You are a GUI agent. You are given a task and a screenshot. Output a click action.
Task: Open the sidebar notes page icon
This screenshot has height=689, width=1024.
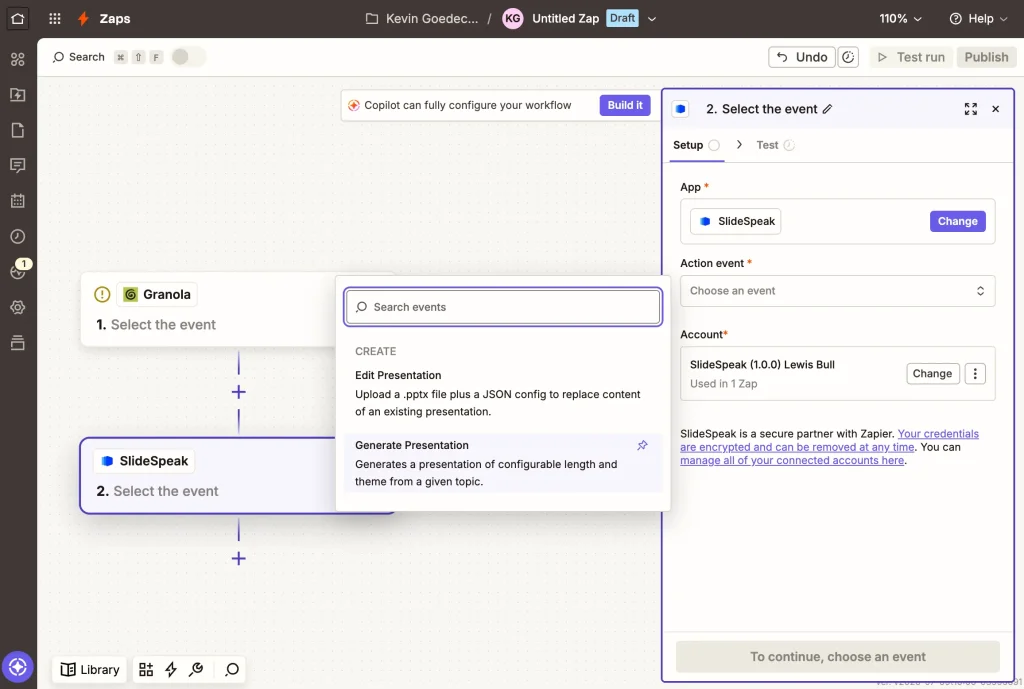[18, 130]
